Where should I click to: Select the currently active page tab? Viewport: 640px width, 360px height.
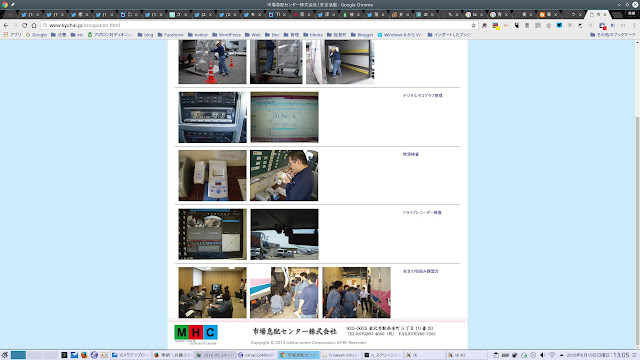point(598,15)
